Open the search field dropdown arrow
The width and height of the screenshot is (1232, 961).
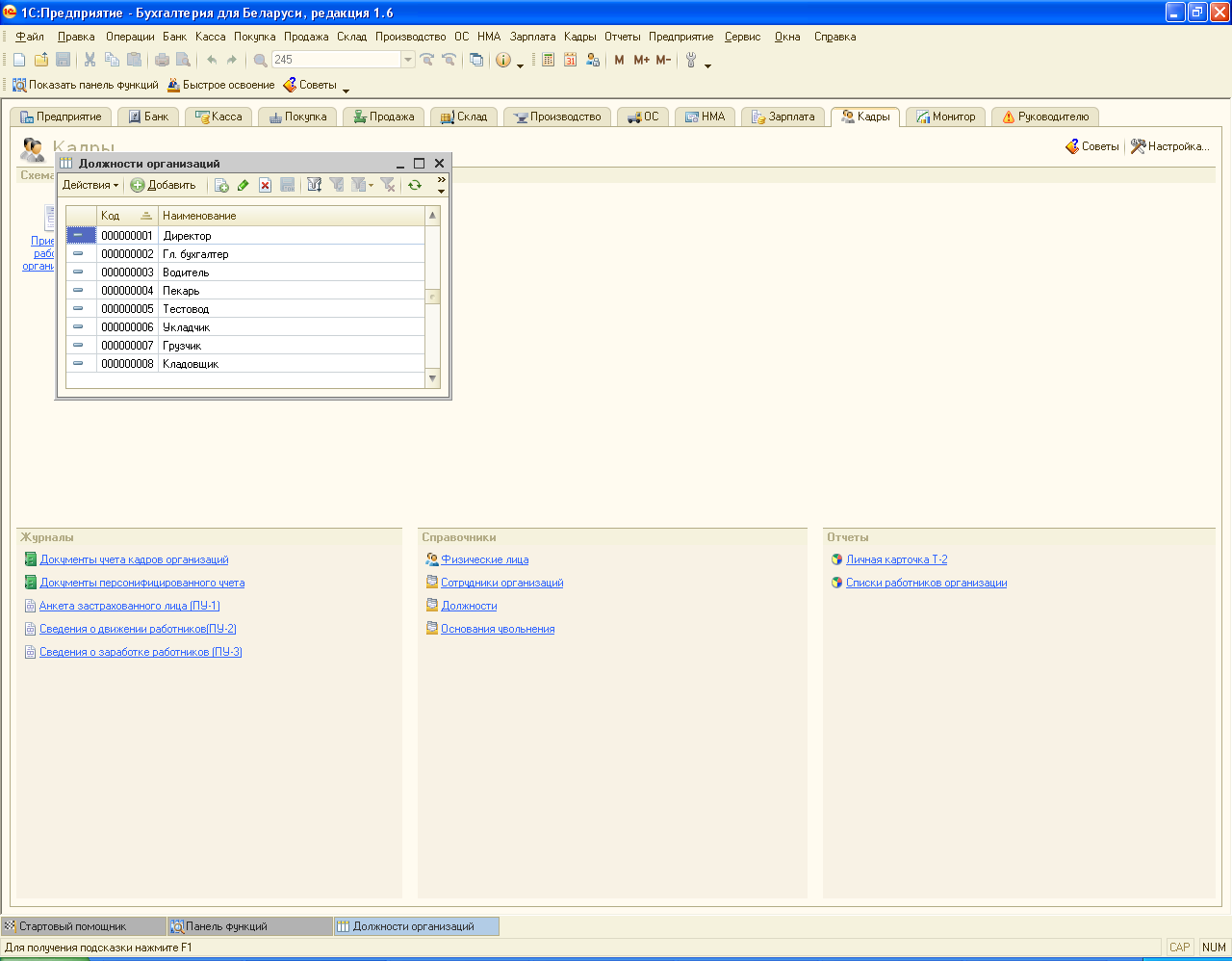(x=408, y=60)
